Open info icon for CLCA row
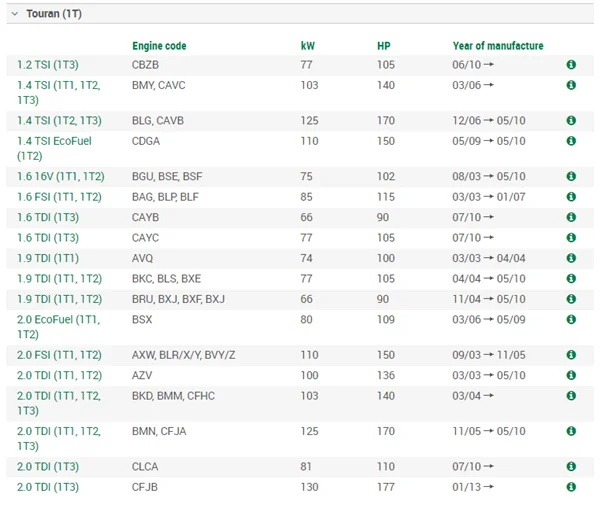Screen dimensions: 600x508 click(x=571, y=467)
